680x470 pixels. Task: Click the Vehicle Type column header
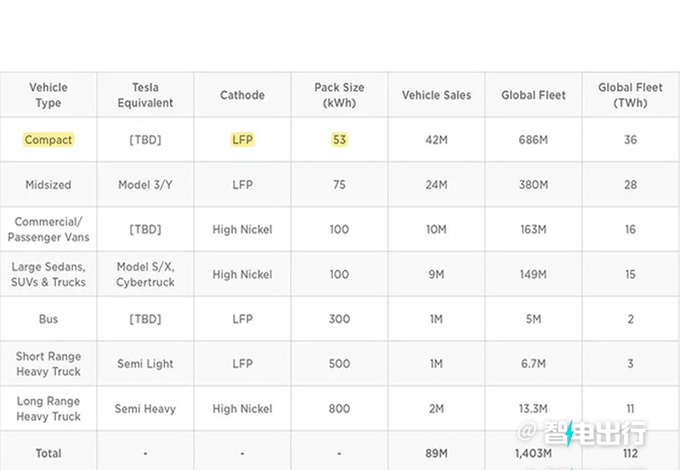48,95
